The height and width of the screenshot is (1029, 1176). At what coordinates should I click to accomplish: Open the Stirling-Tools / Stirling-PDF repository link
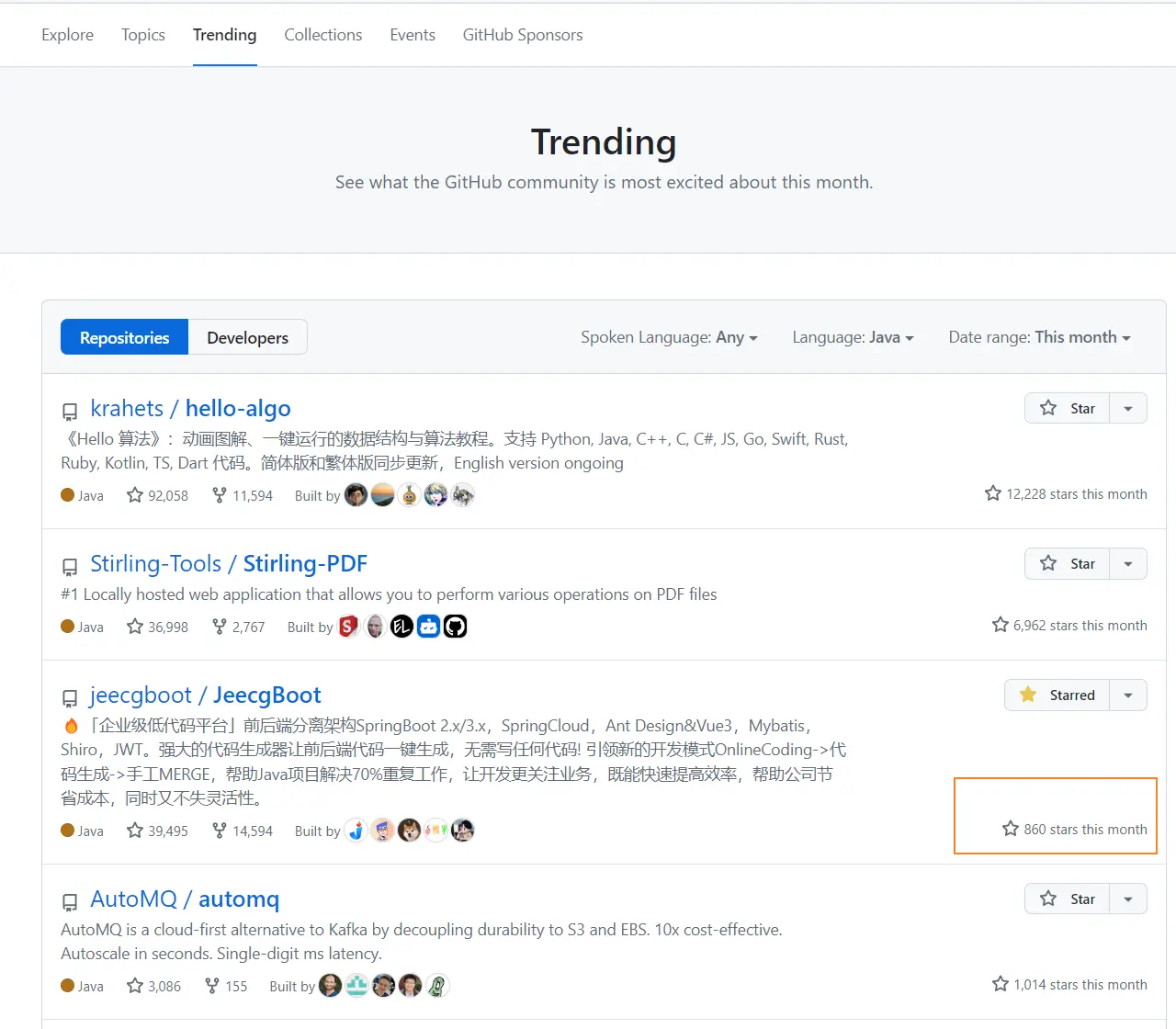coord(229,563)
